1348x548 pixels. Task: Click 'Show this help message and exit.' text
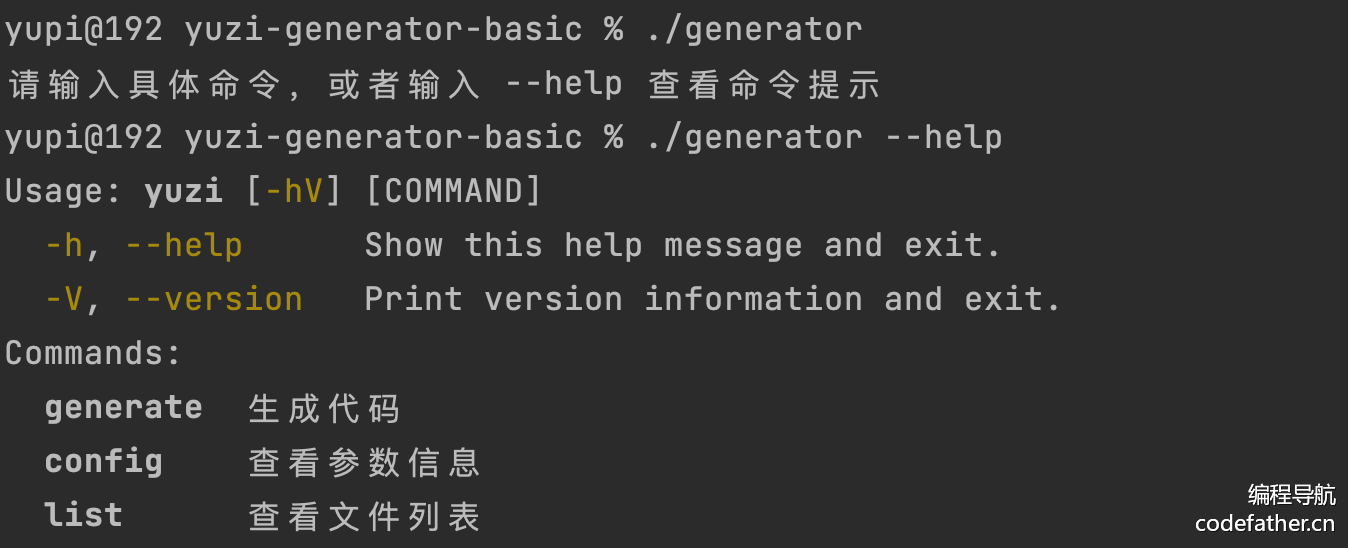click(682, 245)
